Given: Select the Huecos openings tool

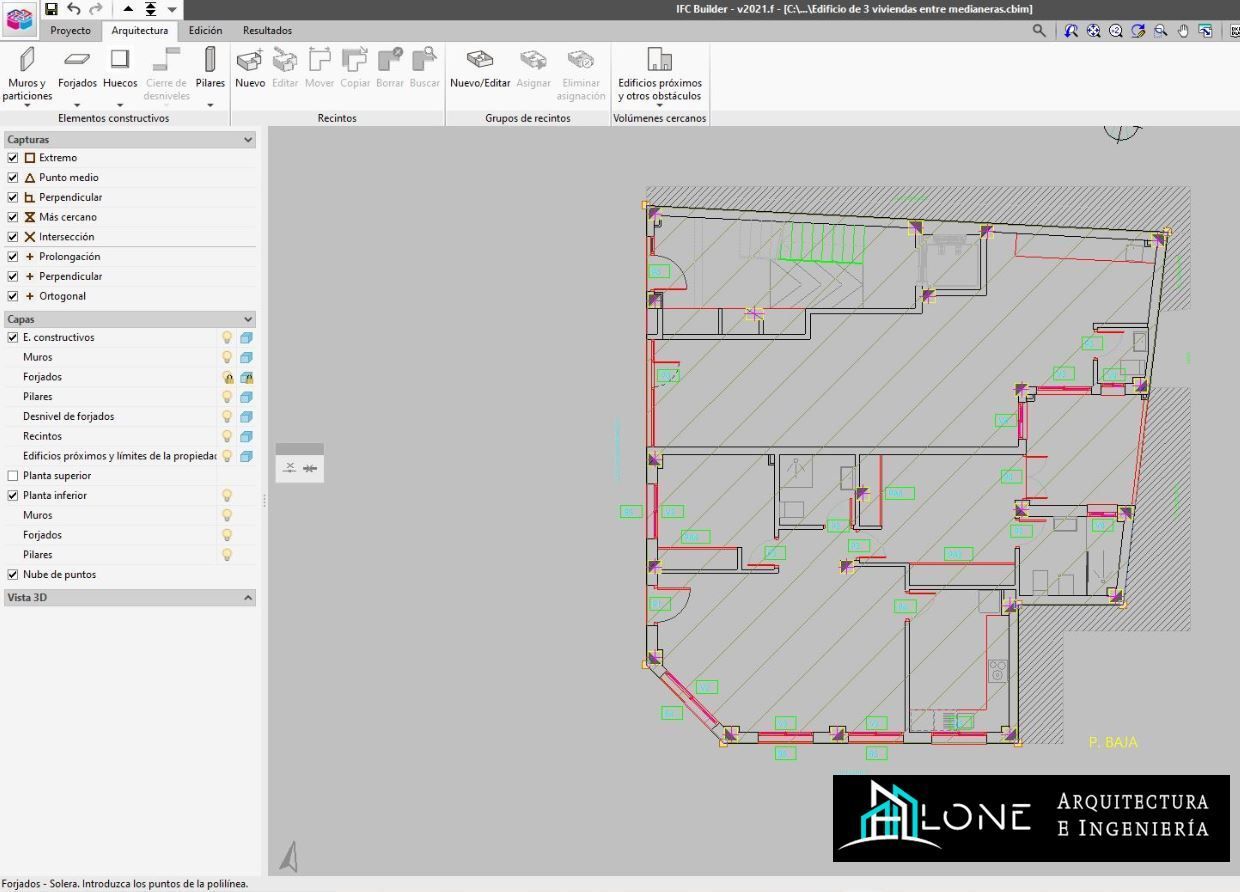Looking at the screenshot, I should (120, 68).
